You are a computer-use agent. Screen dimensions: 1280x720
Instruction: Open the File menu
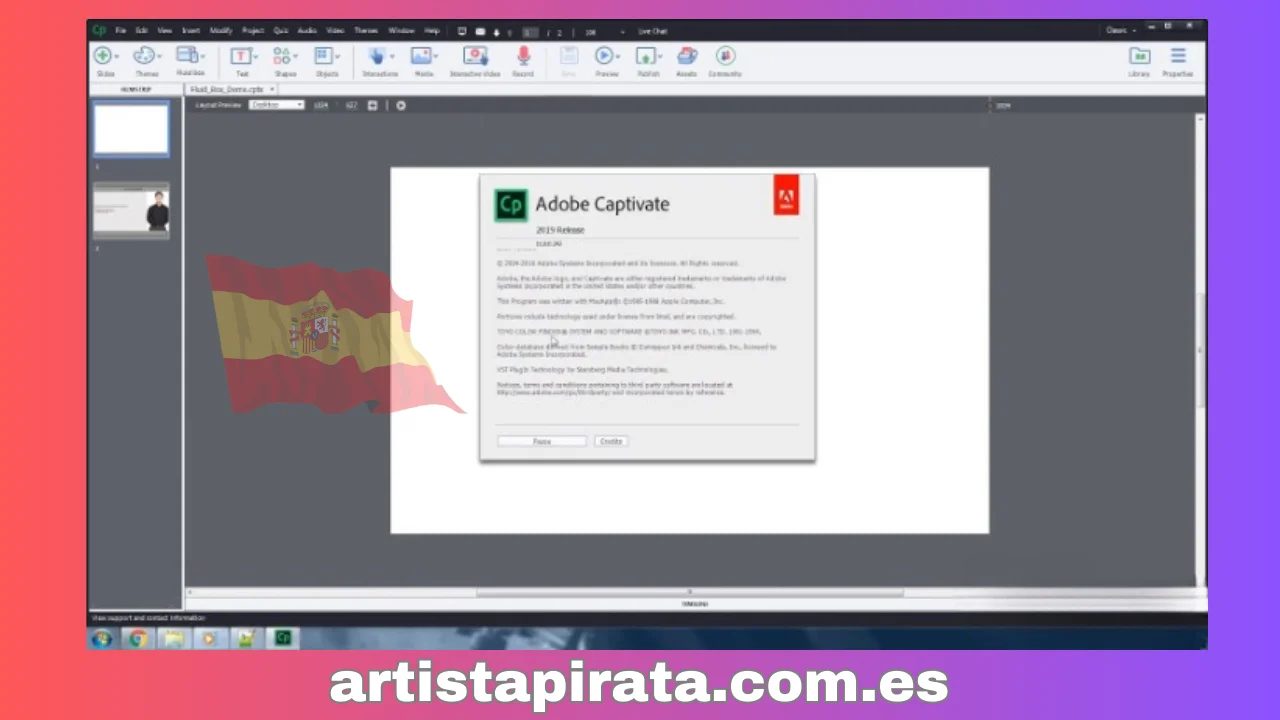tap(121, 31)
